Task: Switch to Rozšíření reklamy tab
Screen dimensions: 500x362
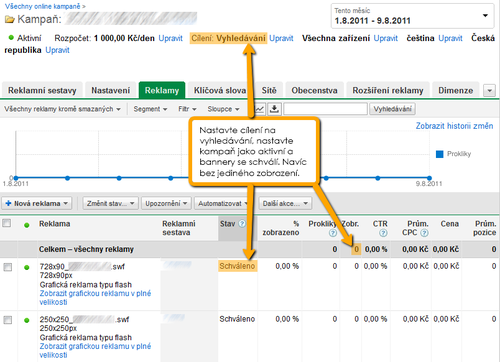Action: 388,90
